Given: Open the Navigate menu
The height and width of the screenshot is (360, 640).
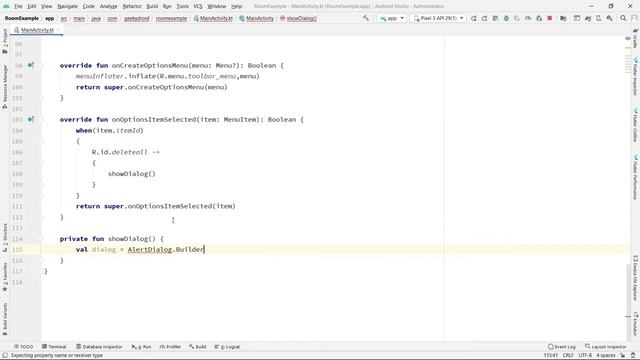Looking at the screenshot, I should [x=67, y=6].
